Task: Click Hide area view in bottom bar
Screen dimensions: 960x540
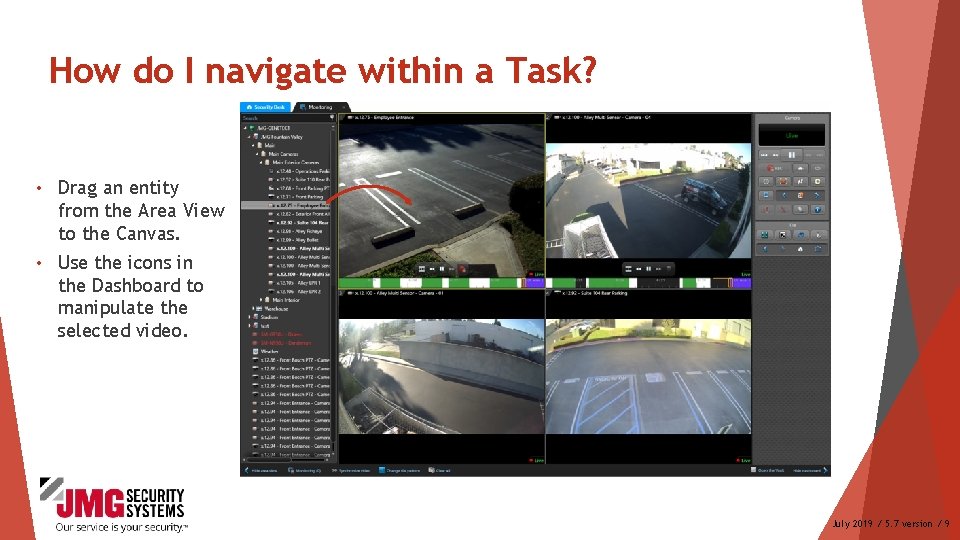Action: click(261, 470)
